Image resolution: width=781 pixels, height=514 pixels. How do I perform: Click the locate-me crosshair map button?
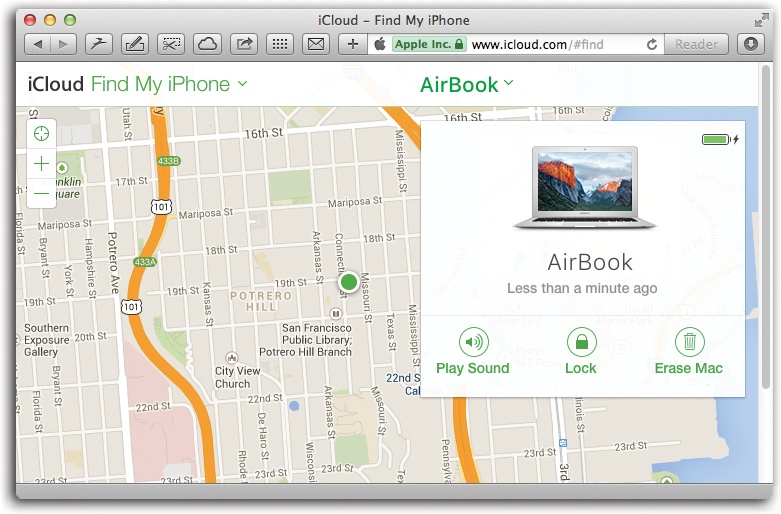pyautogui.click(x=41, y=133)
